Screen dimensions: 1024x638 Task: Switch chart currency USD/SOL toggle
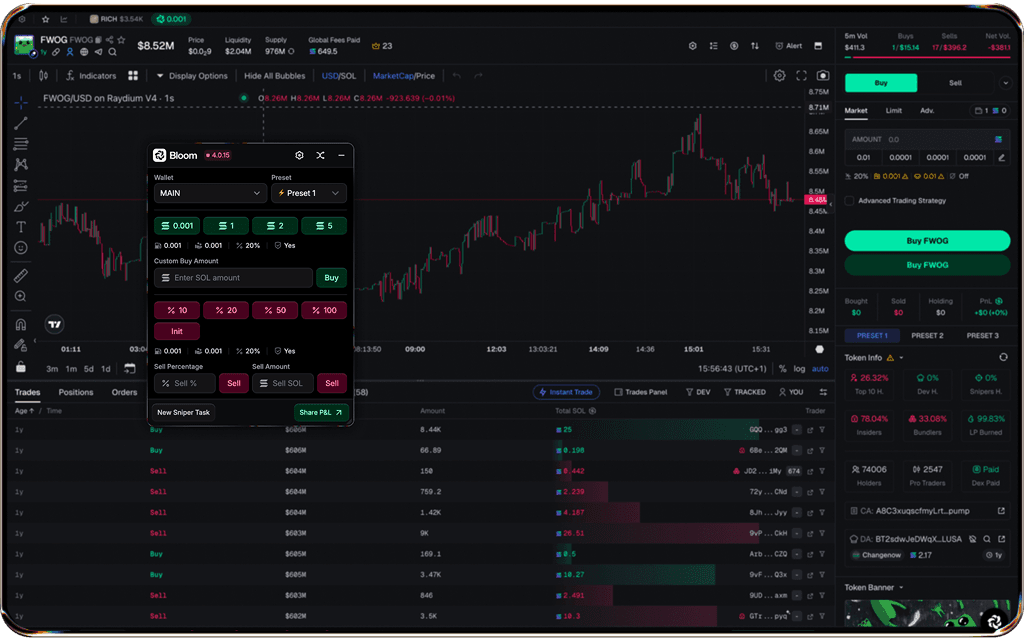pos(338,76)
